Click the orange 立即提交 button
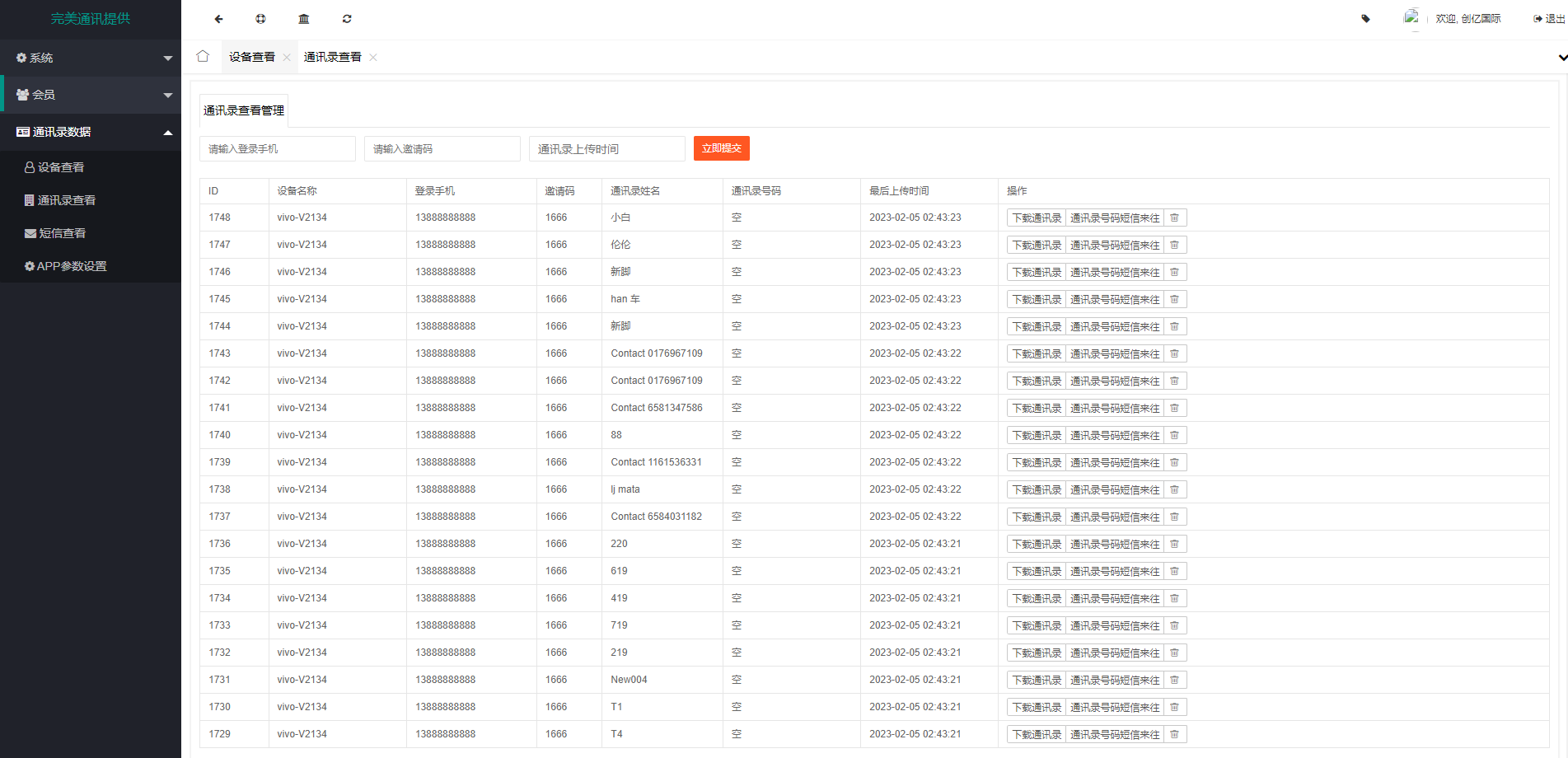Screen dimensions: 1568x758 721,148
